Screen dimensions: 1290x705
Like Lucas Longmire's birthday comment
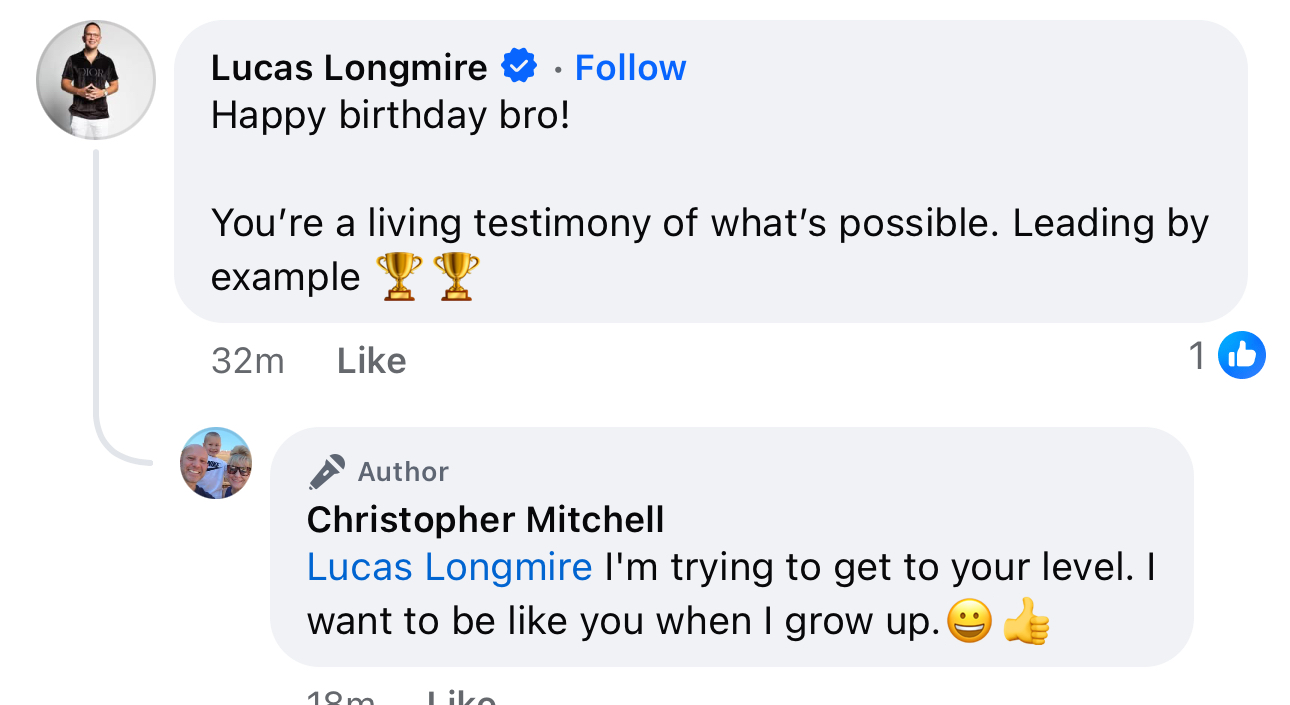(372, 360)
